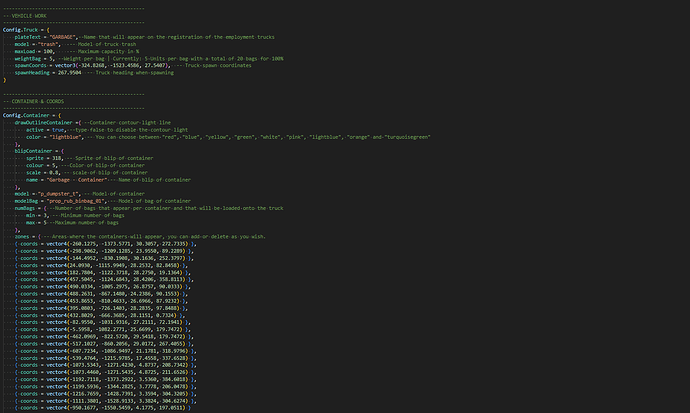Click the Config.Truck table declaration
The height and width of the screenshot is (413, 690).
click(x=20, y=28)
